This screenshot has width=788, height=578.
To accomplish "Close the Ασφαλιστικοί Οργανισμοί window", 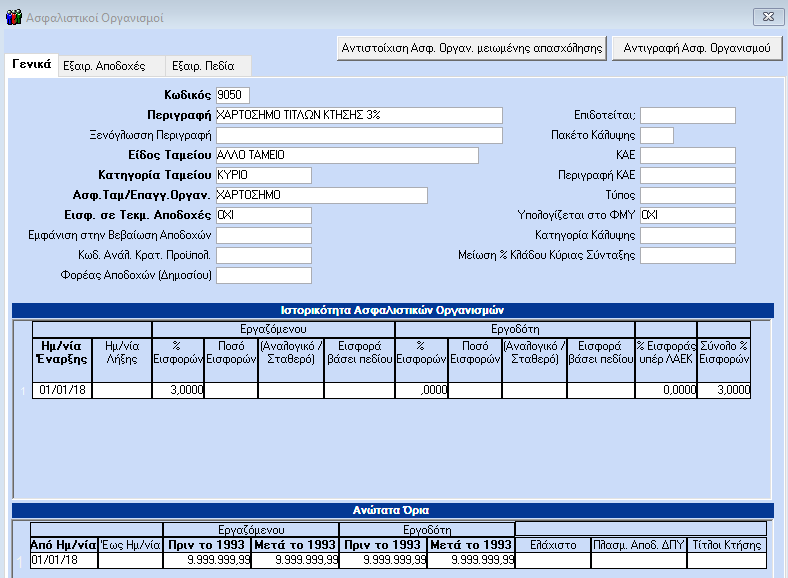I will [x=766, y=17].
